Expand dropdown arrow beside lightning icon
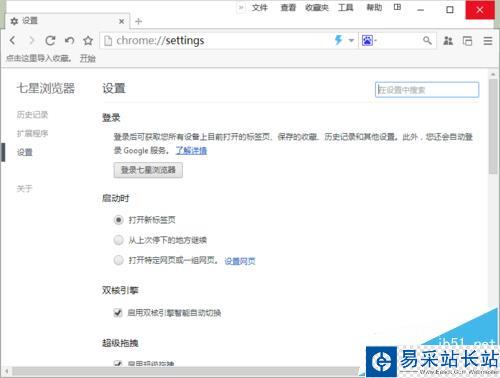Screen dimensions: 500x378 tap(351, 41)
